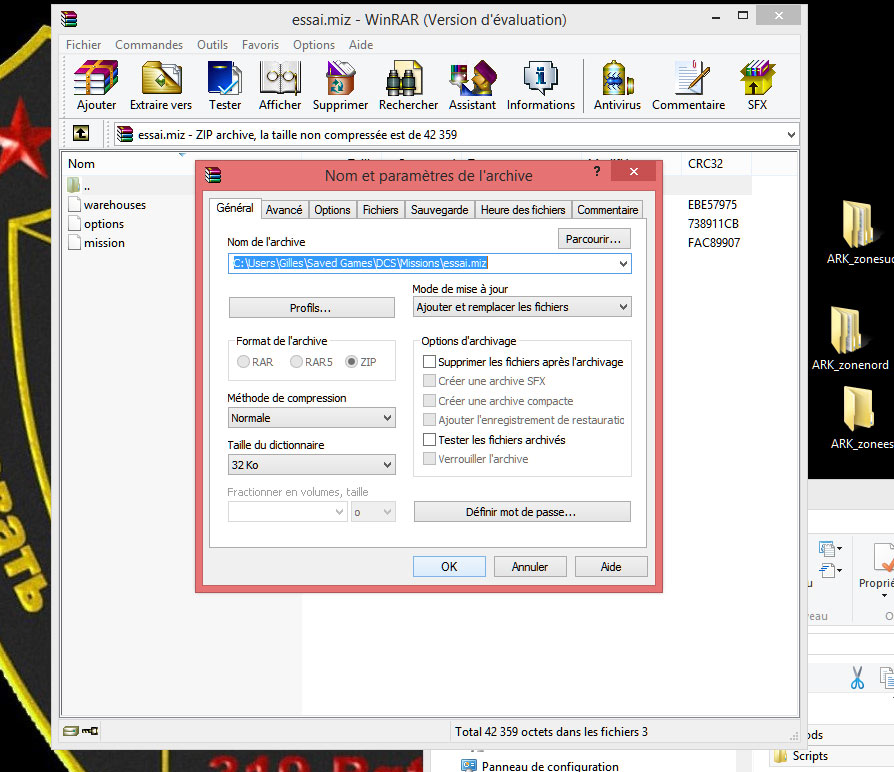The image size is (894, 772).
Task: Select the Tester archive icon
Action: click(225, 80)
